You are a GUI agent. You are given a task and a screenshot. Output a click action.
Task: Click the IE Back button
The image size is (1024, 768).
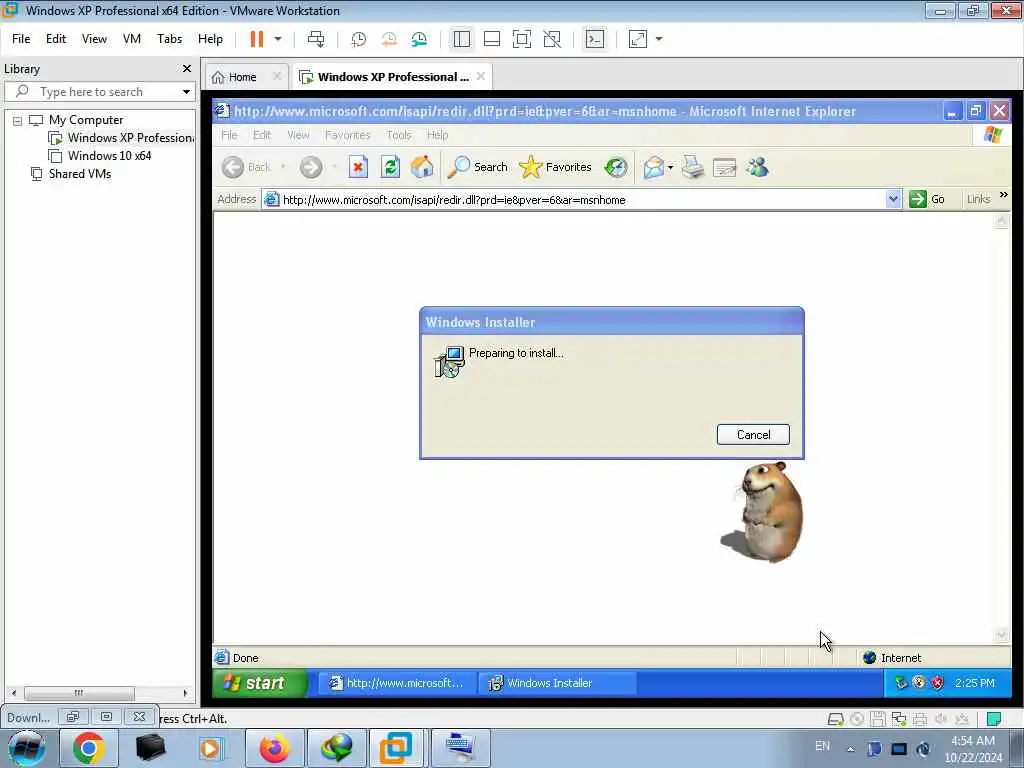(x=247, y=168)
